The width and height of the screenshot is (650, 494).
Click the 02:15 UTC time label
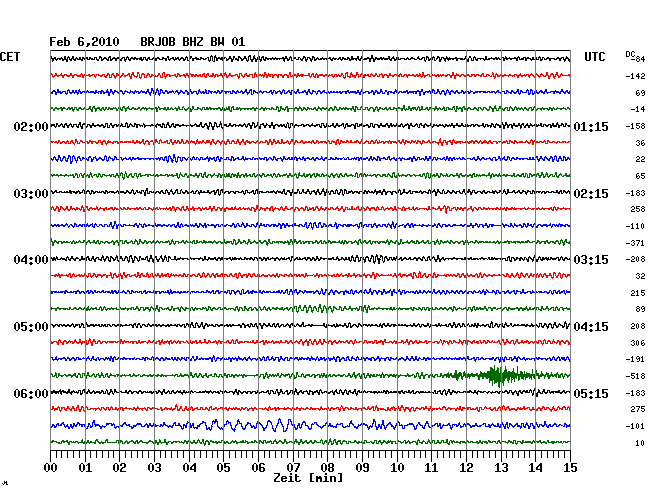591,194
